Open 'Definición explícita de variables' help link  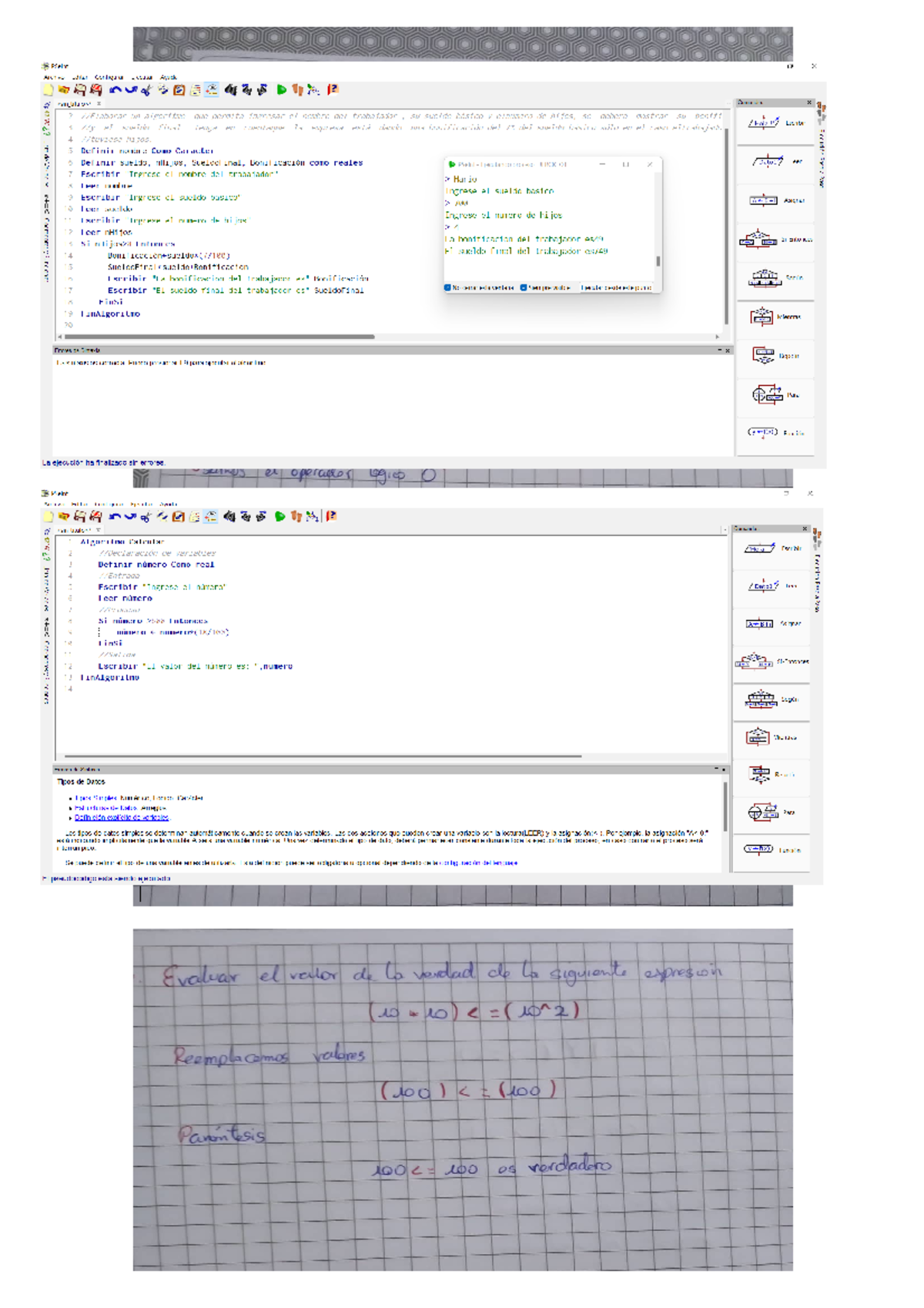122,817
